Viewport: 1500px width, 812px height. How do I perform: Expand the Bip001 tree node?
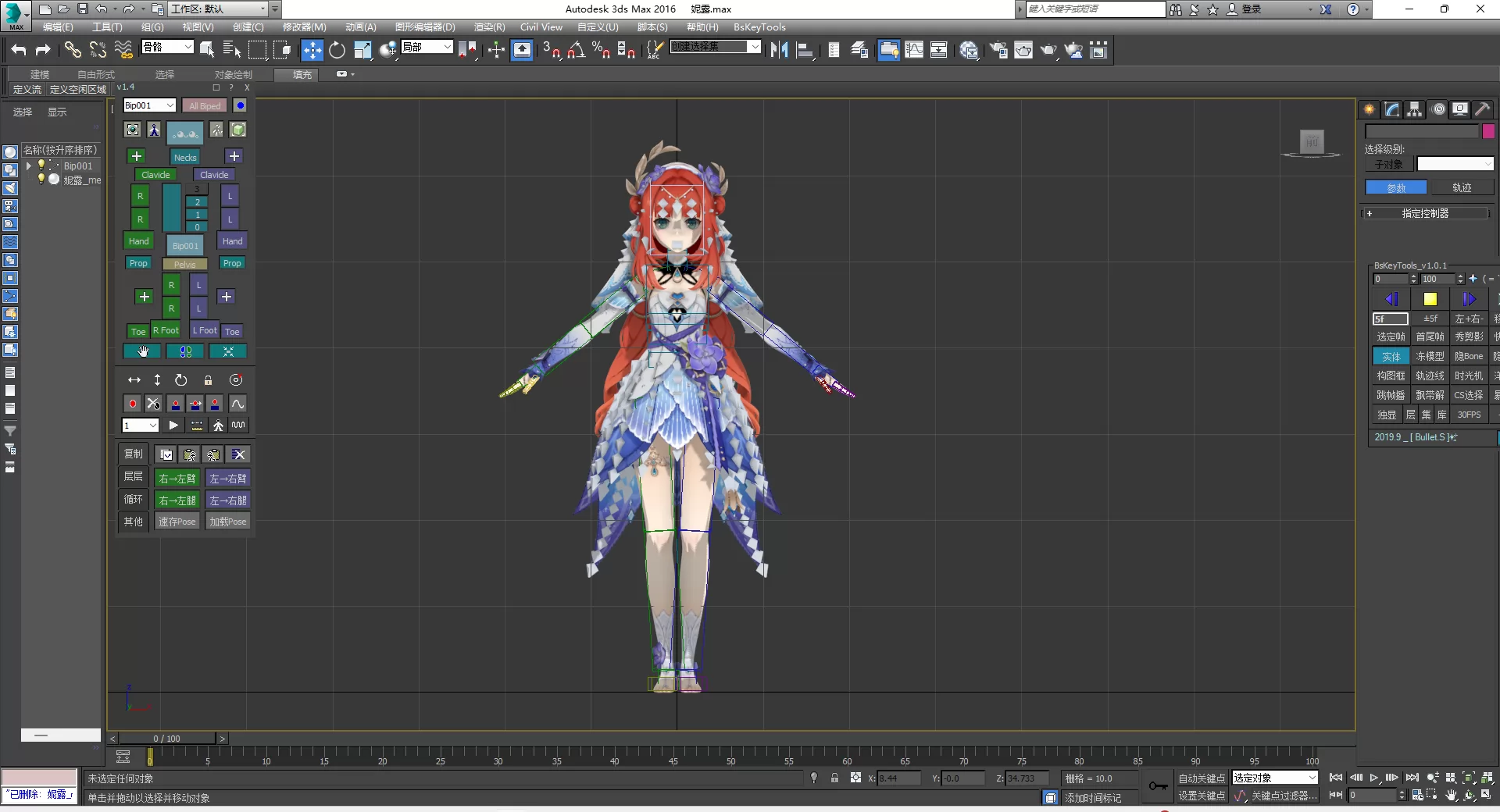[x=29, y=166]
